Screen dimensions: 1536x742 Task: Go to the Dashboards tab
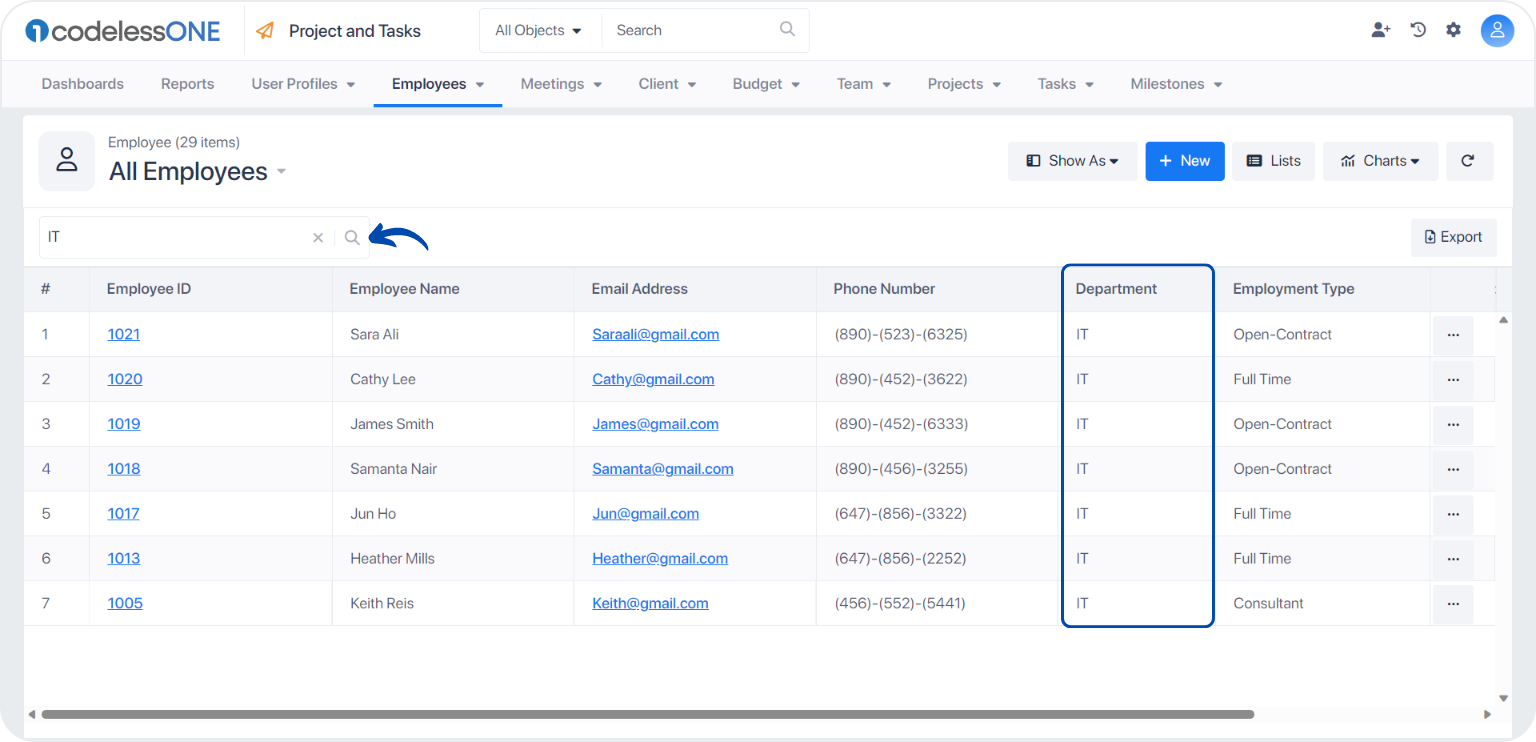83,84
